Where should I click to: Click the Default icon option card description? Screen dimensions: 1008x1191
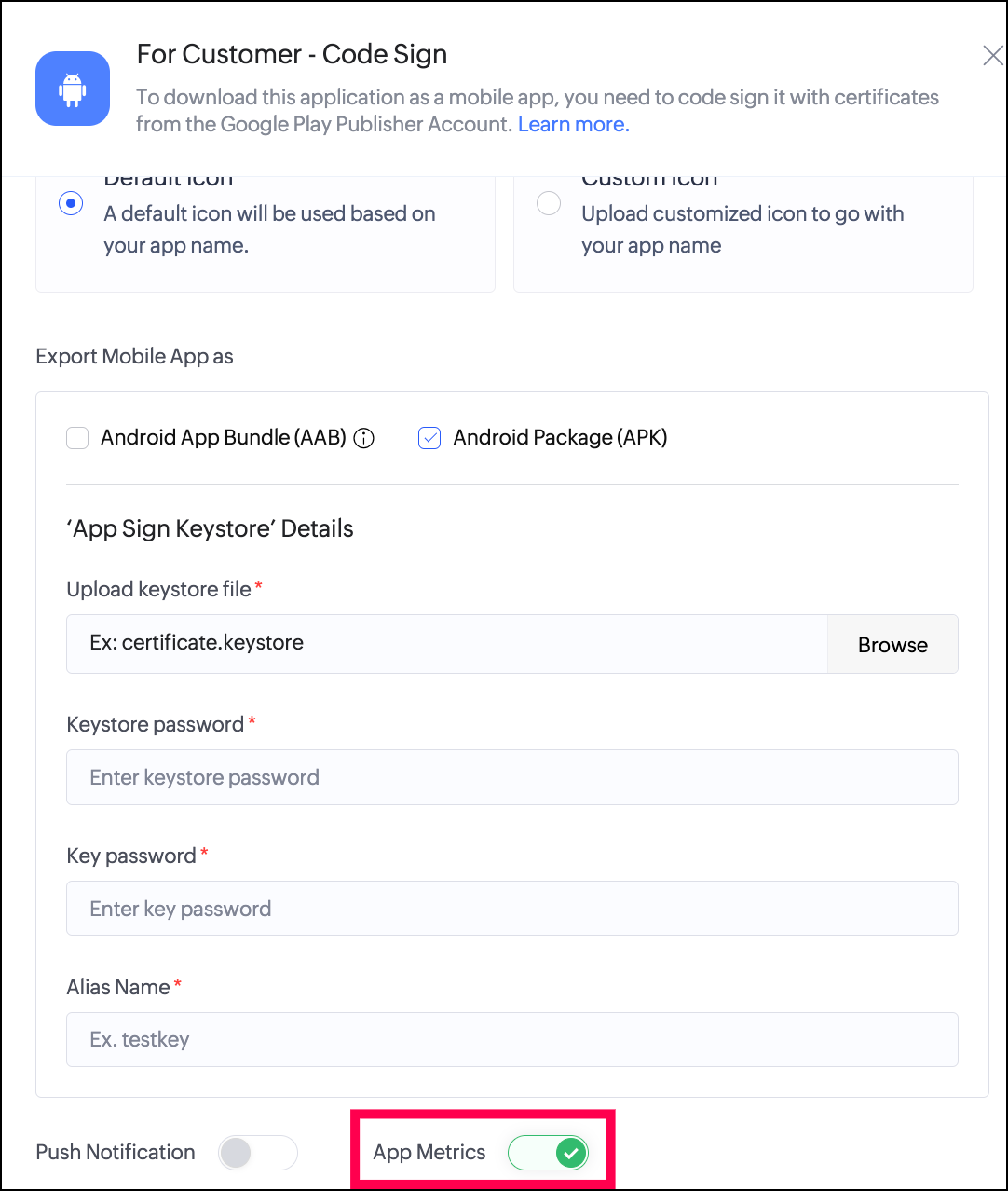point(269,229)
